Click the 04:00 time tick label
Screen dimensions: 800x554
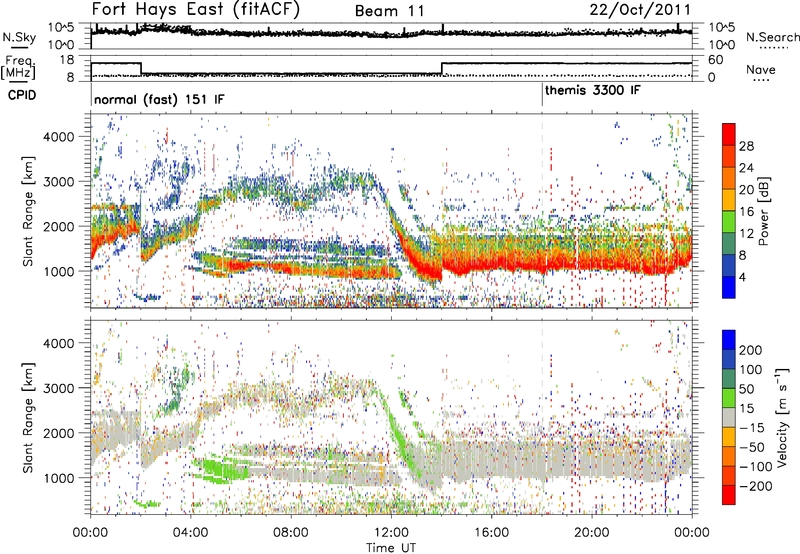pos(190,533)
